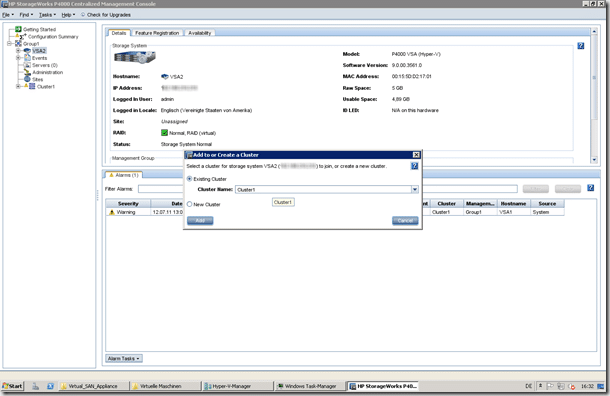This screenshot has height=396, width=610.
Task: Expand the Cluster1 tree node
Action: point(18,86)
